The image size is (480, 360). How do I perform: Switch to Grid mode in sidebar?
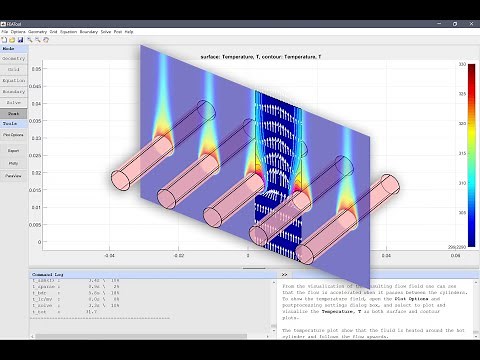[x=14, y=69]
